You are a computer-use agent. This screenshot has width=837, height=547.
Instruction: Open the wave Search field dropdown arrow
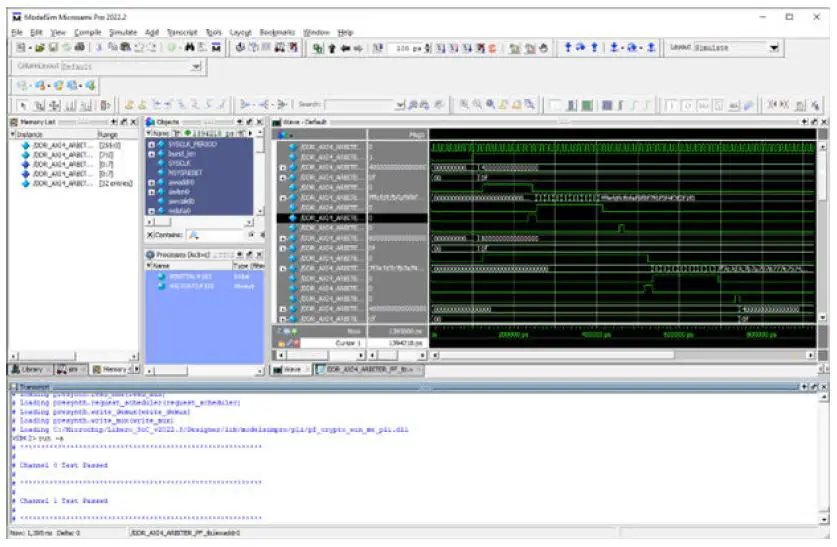pyautogui.click(x=400, y=105)
